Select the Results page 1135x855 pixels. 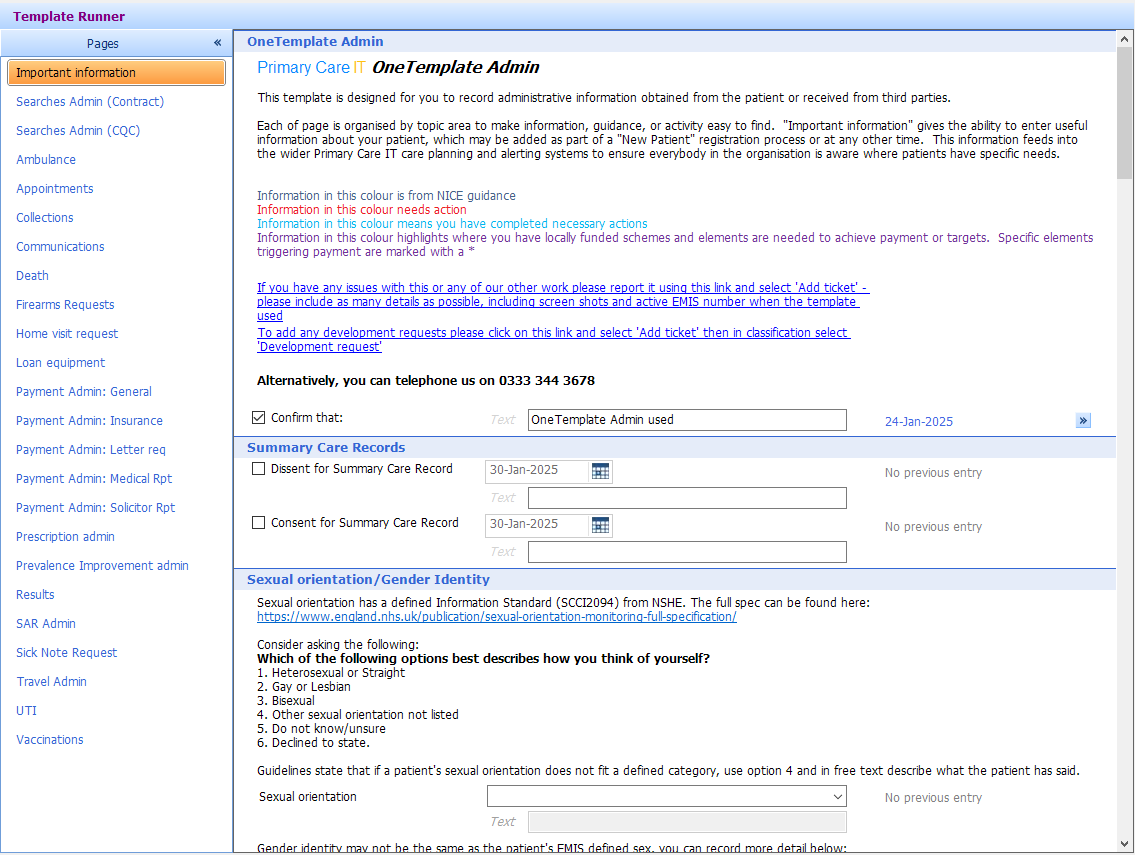(35, 594)
